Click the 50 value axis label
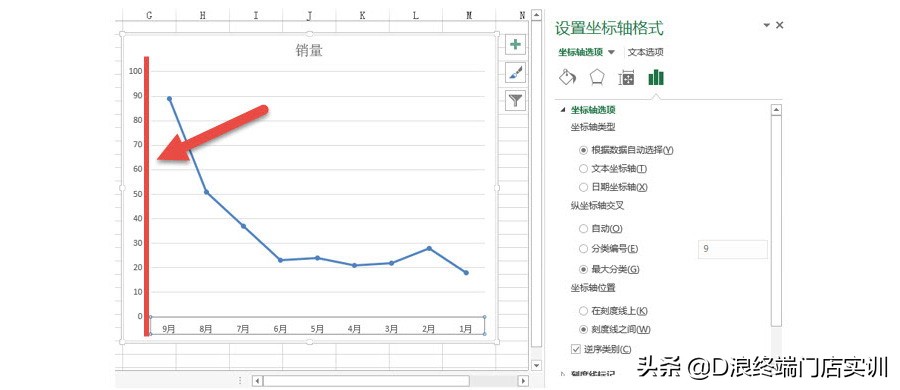This screenshot has height=390, width=900. pyautogui.click(x=137, y=194)
